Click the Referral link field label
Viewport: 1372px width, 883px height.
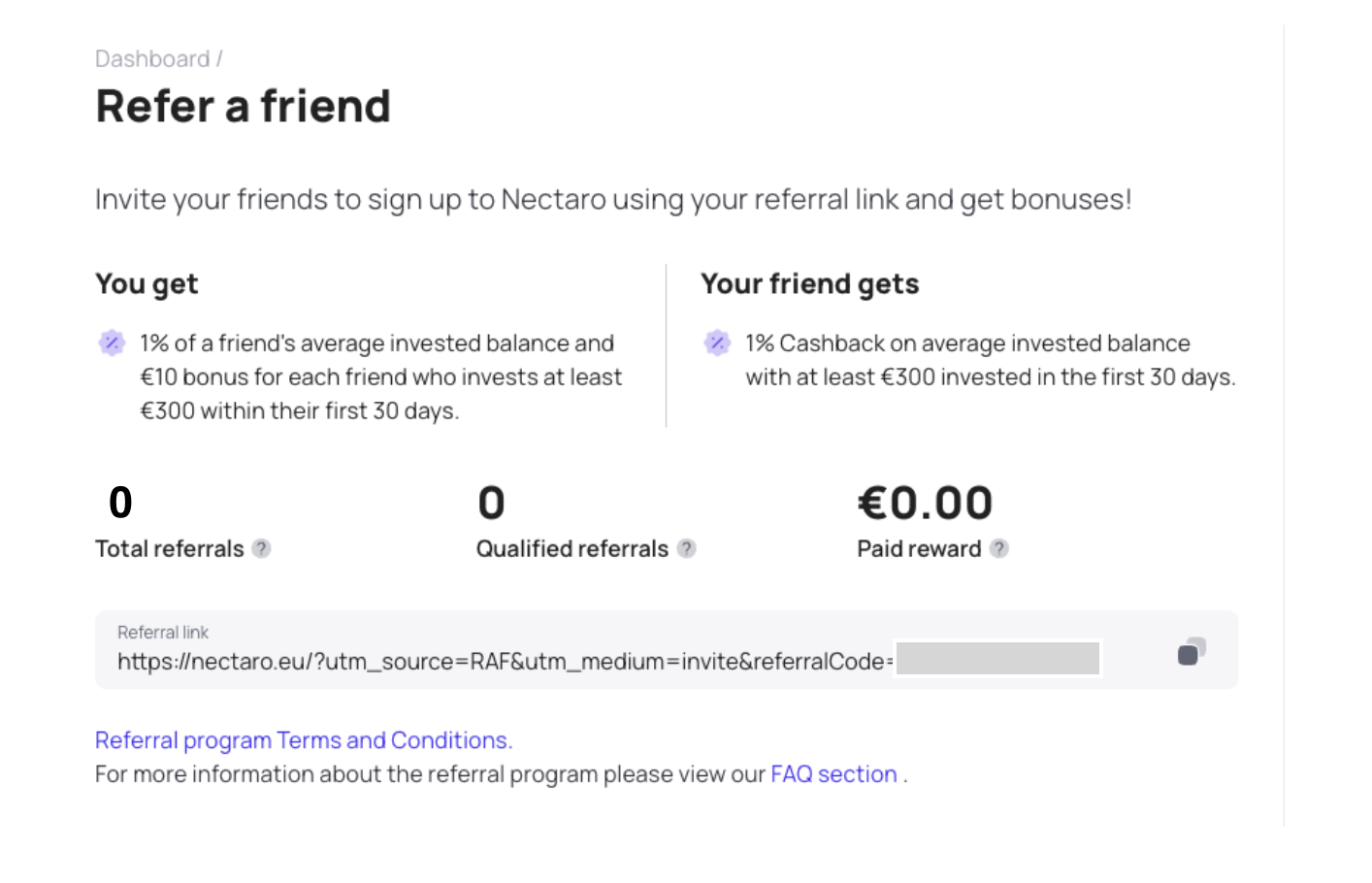pyautogui.click(x=163, y=633)
